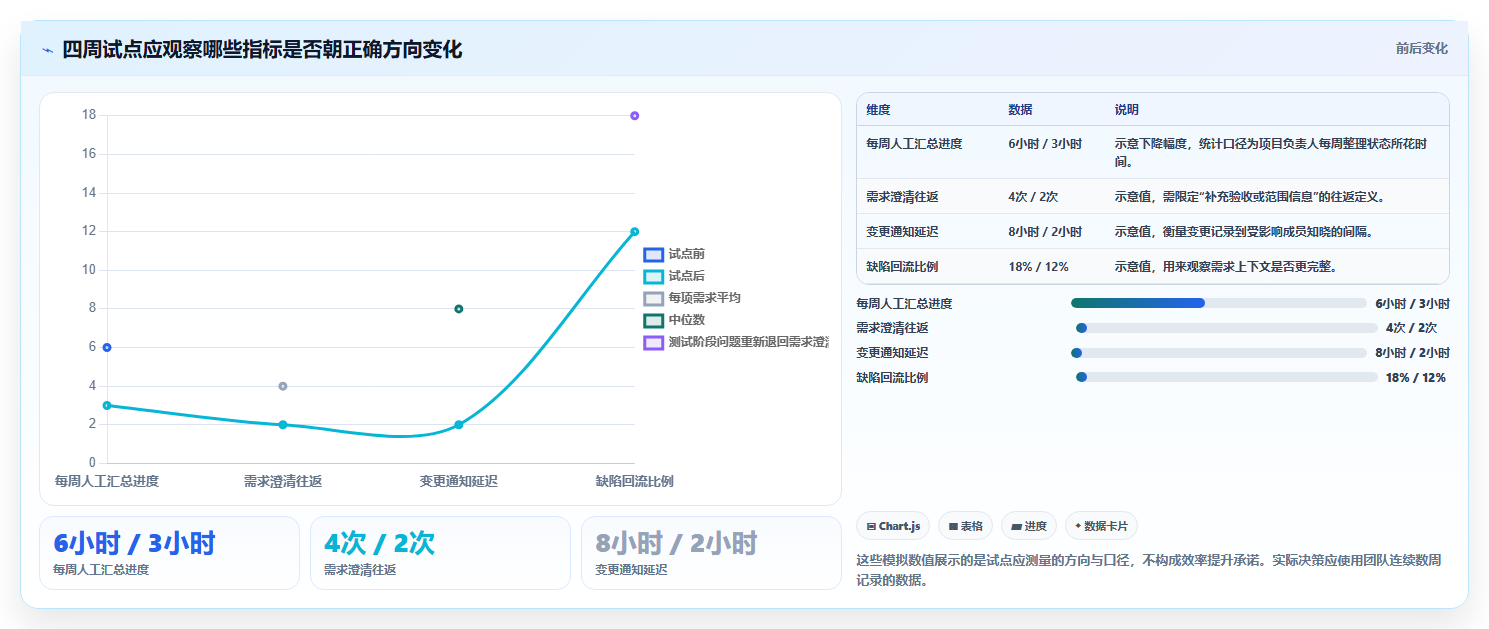The height and width of the screenshot is (629, 1489).
Task: Click the Chart.js chip
Action: tap(893, 526)
